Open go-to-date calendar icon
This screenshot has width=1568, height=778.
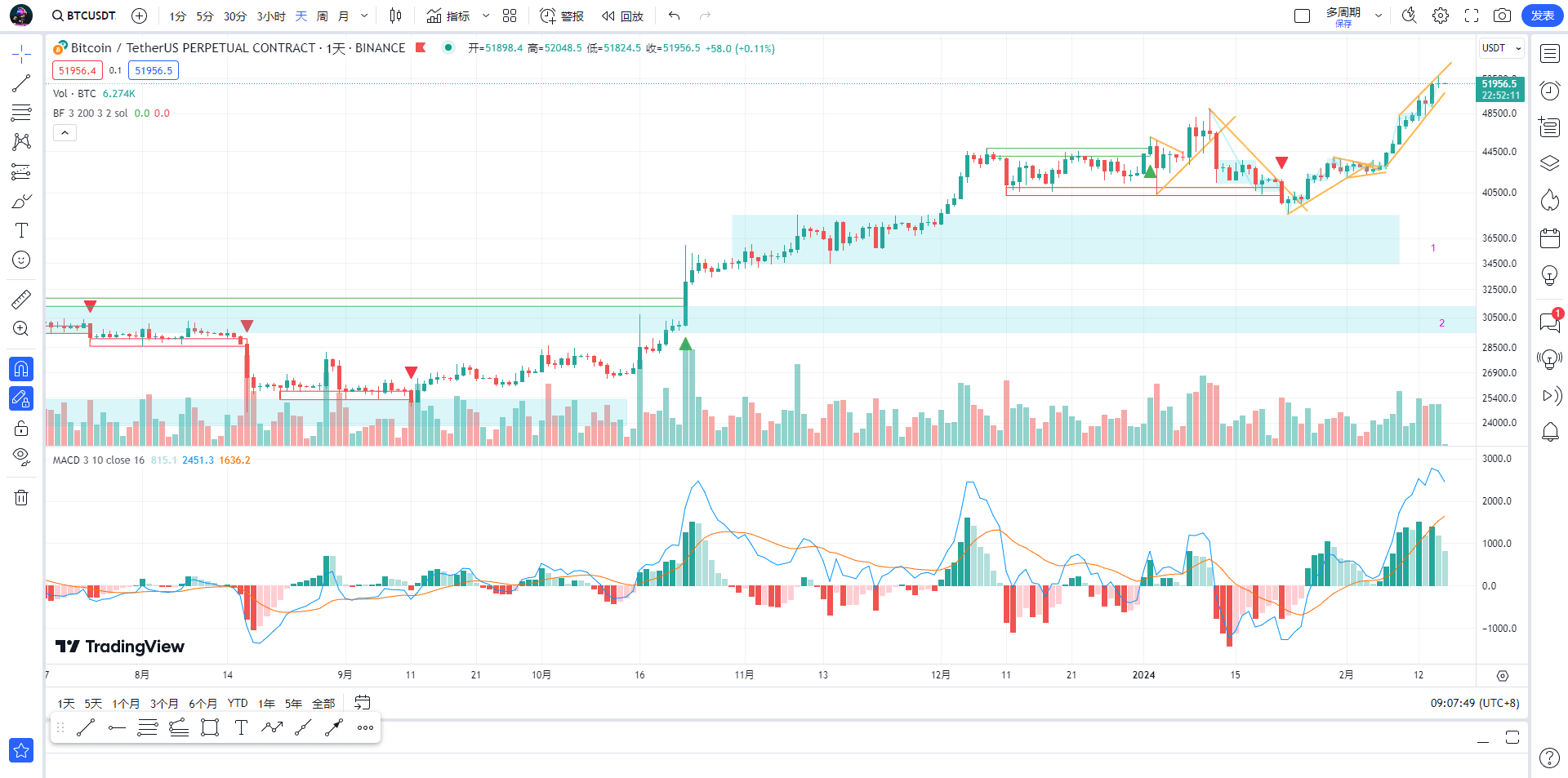[x=363, y=703]
